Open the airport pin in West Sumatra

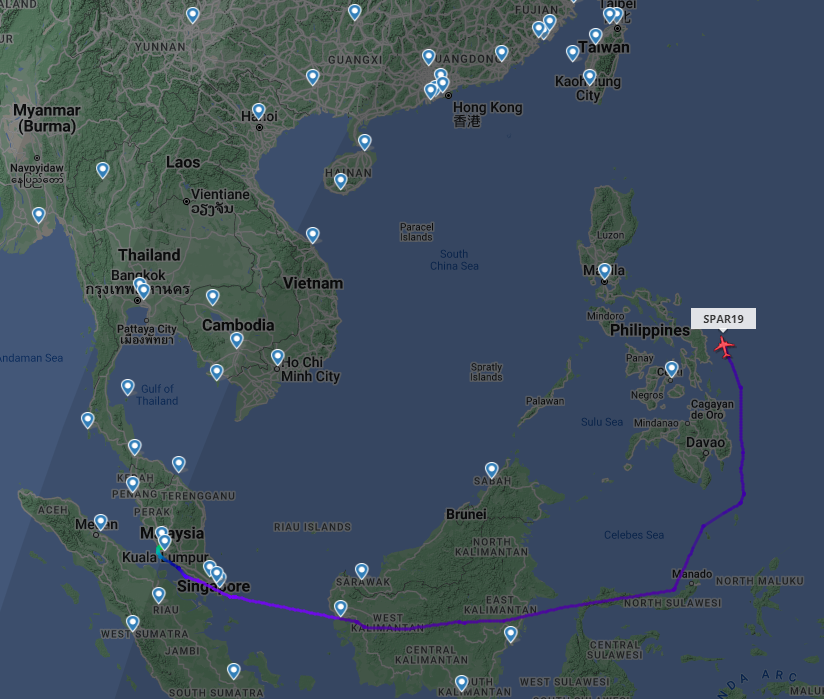pos(132,623)
